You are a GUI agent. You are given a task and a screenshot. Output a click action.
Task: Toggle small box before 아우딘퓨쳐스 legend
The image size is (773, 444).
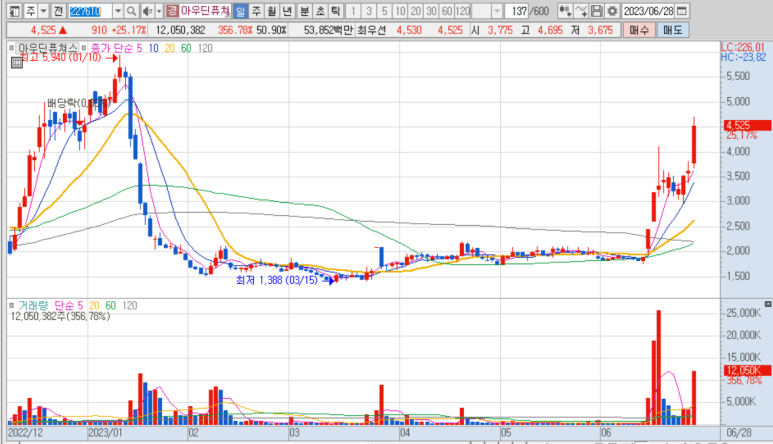point(11,48)
